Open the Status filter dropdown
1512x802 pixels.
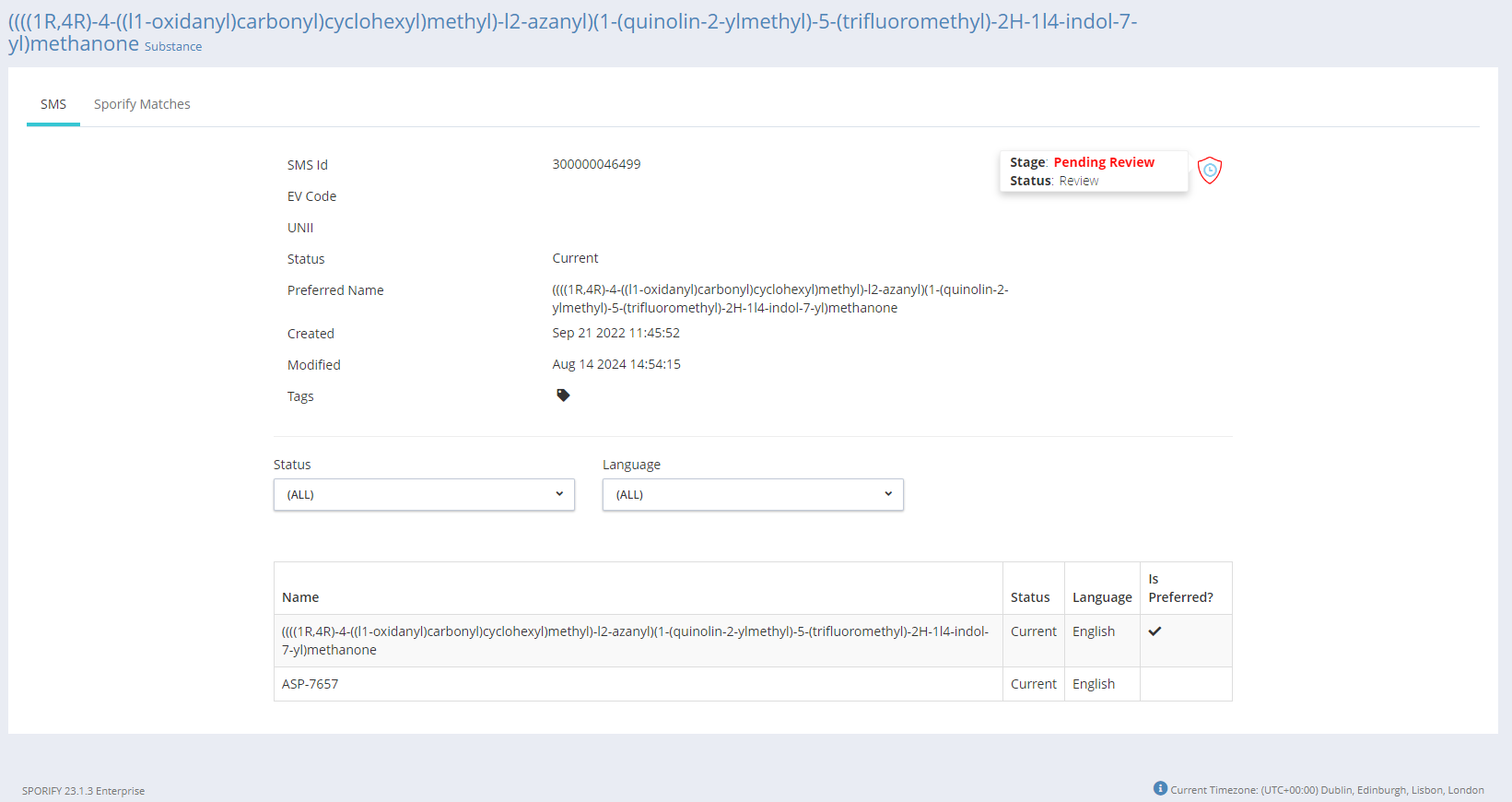[424, 495]
